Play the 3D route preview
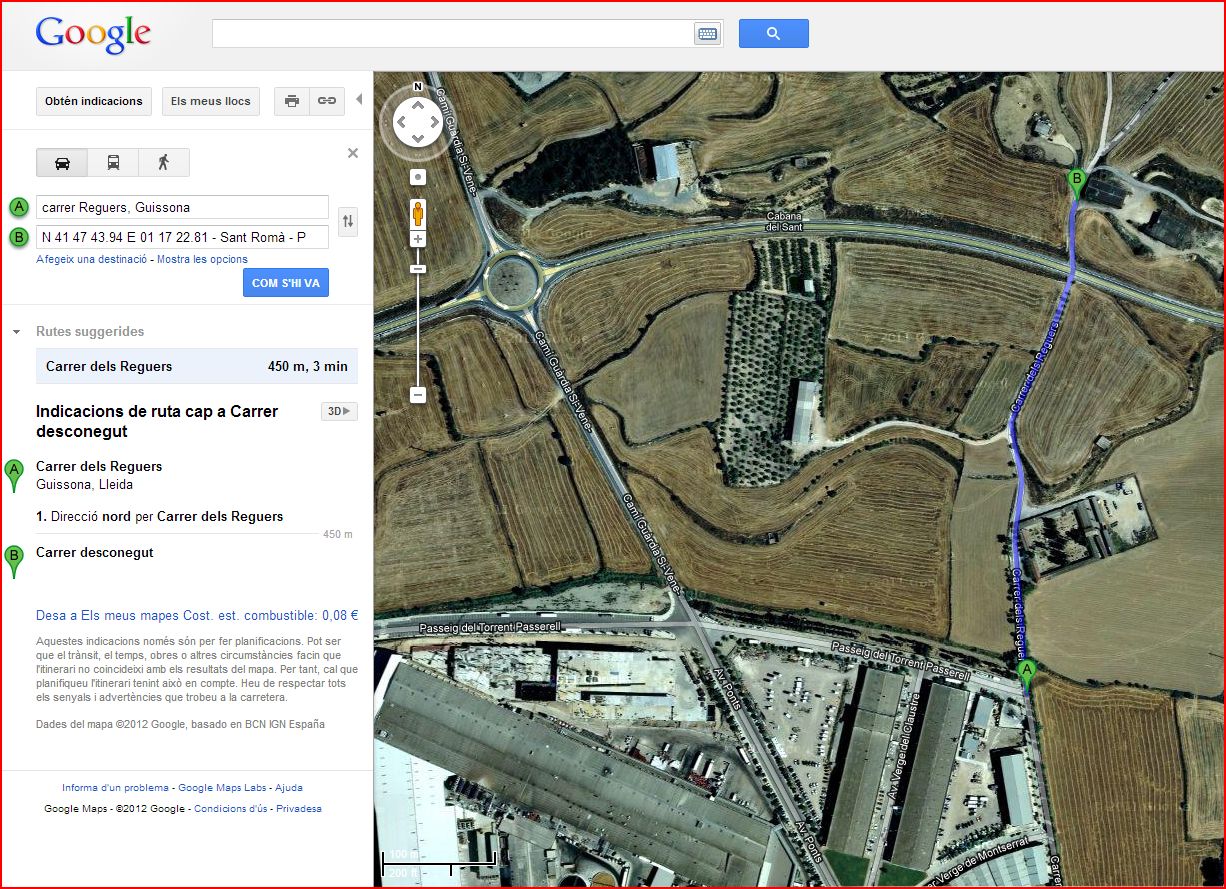 pos(338,411)
